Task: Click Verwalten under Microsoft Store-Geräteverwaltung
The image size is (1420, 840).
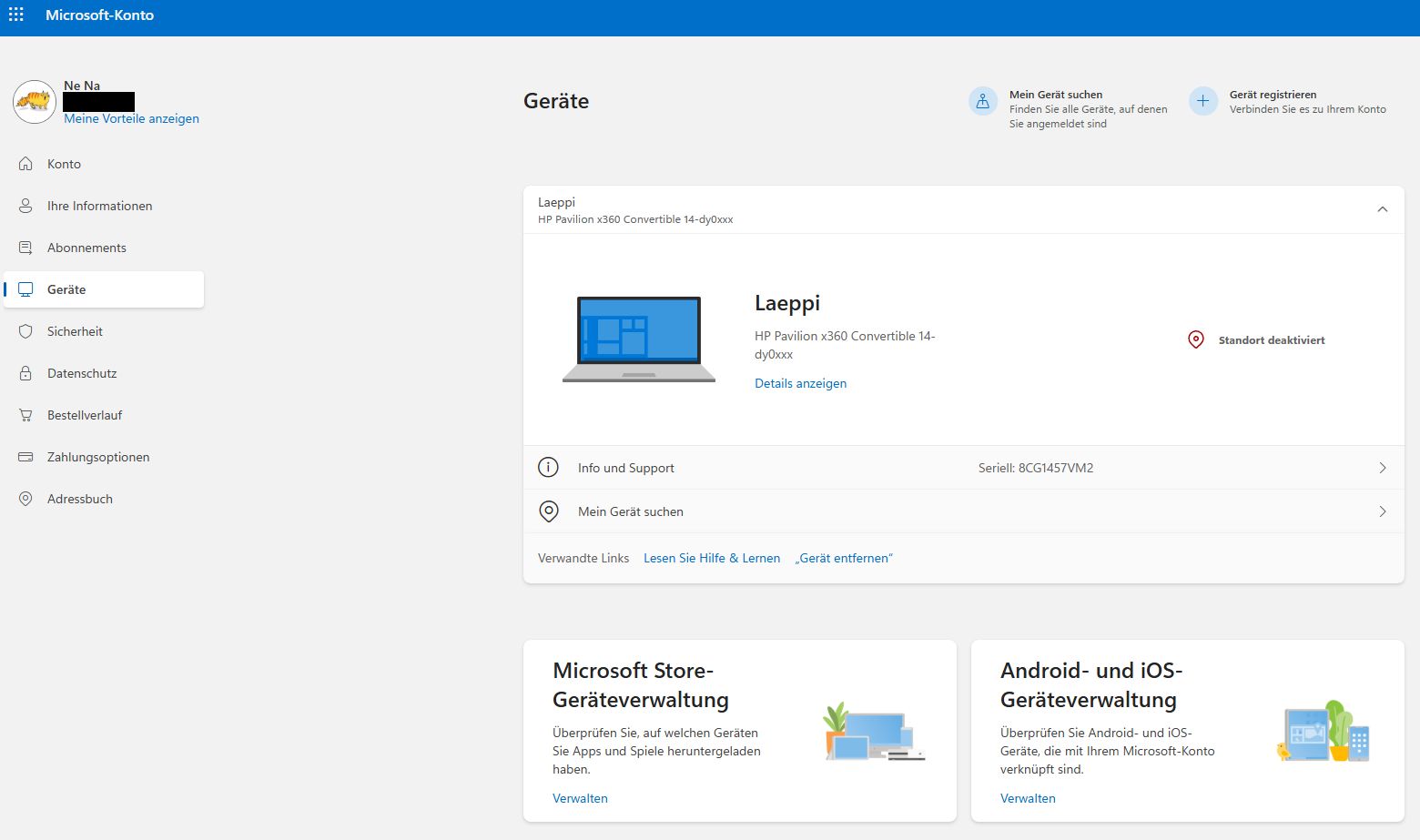Action: point(580,798)
